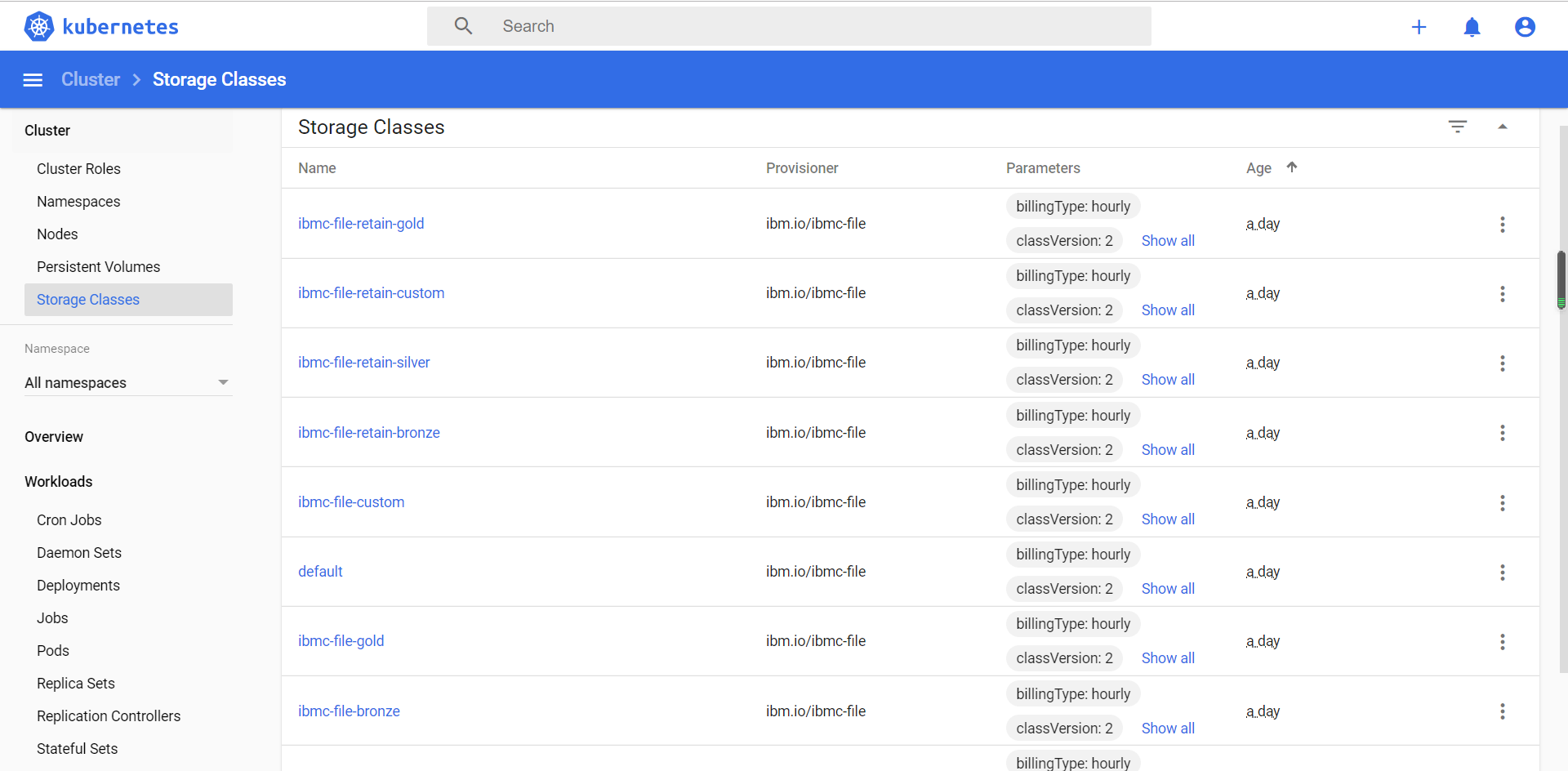
Task: Go to Persistent Volumes in sidebar
Action: point(98,267)
